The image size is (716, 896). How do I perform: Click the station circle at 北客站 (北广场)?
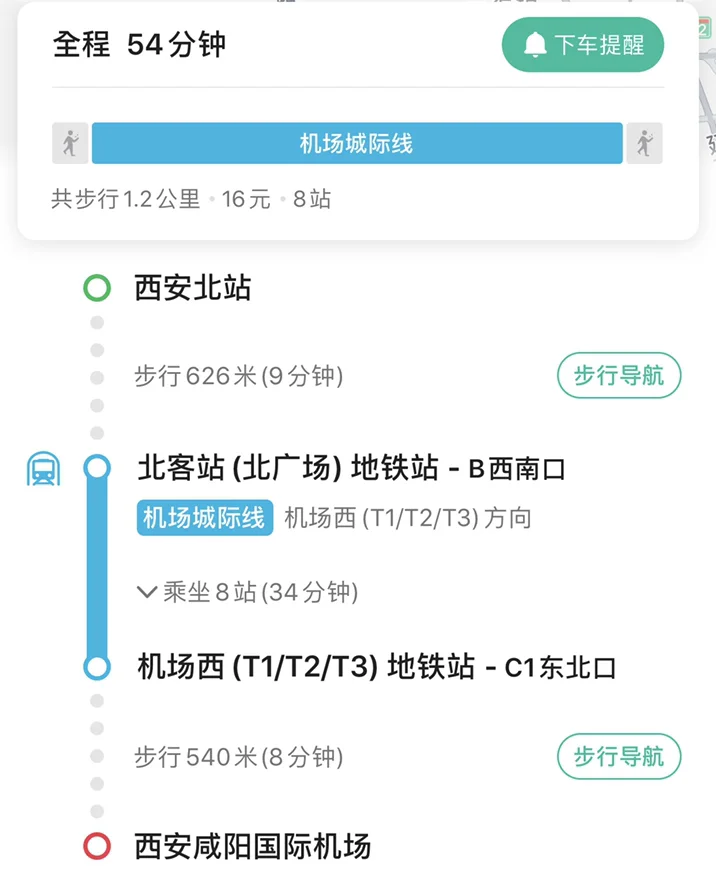95,466
